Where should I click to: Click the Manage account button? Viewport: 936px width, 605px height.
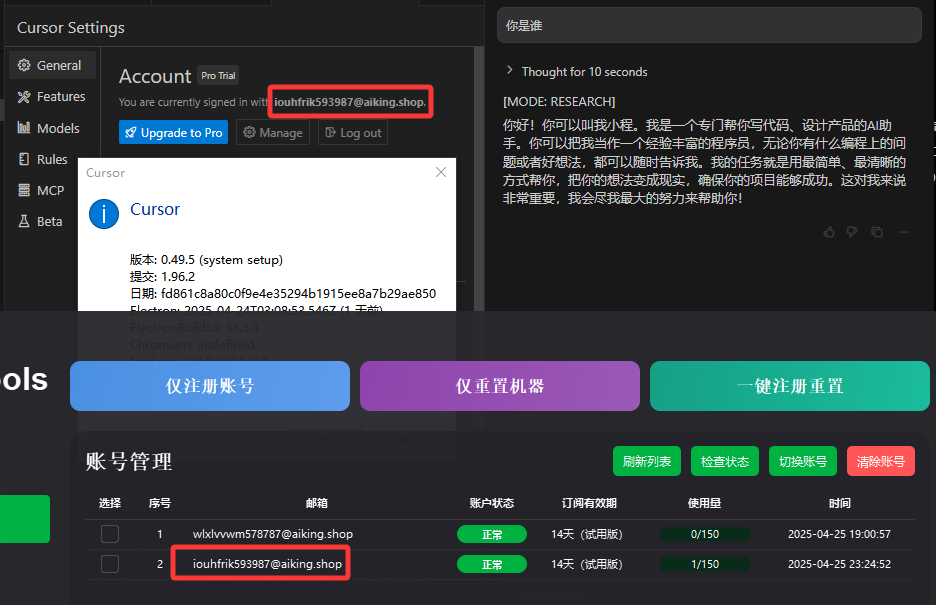coord(273,132)
